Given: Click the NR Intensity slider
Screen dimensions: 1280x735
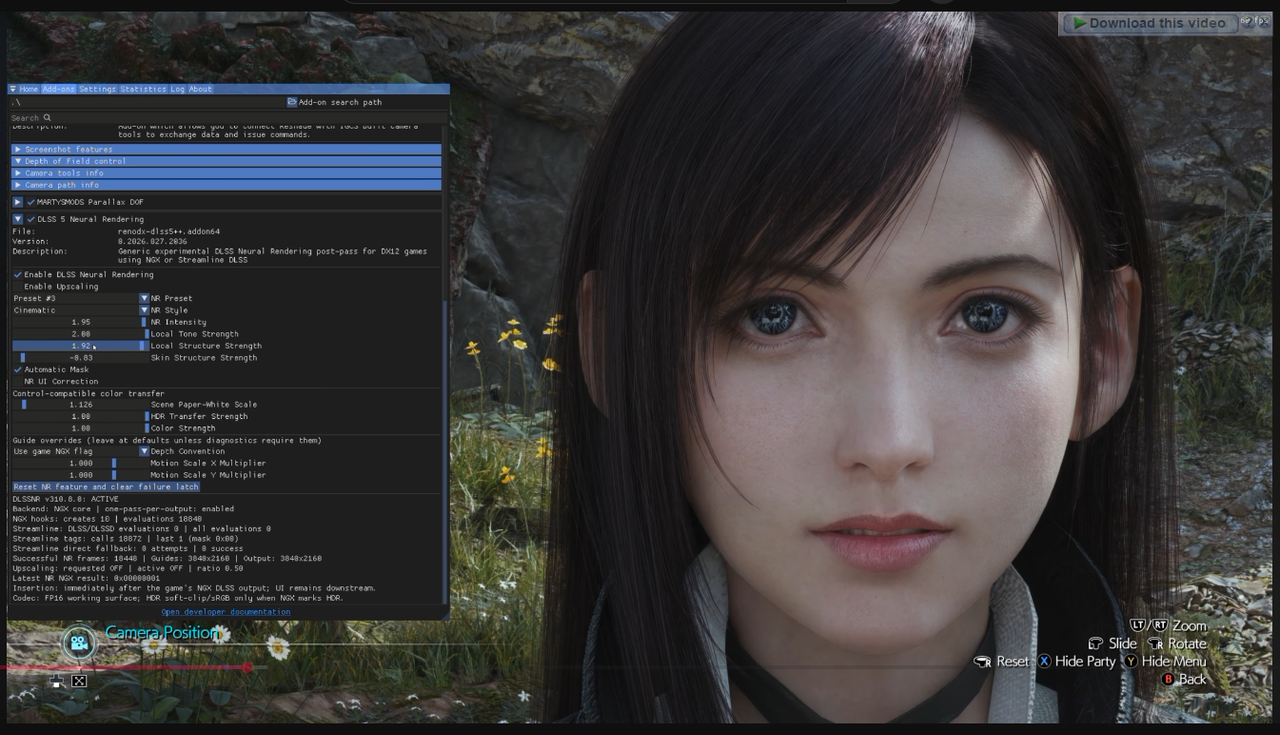Looking at the screenshot, I should tap(80, 322).
